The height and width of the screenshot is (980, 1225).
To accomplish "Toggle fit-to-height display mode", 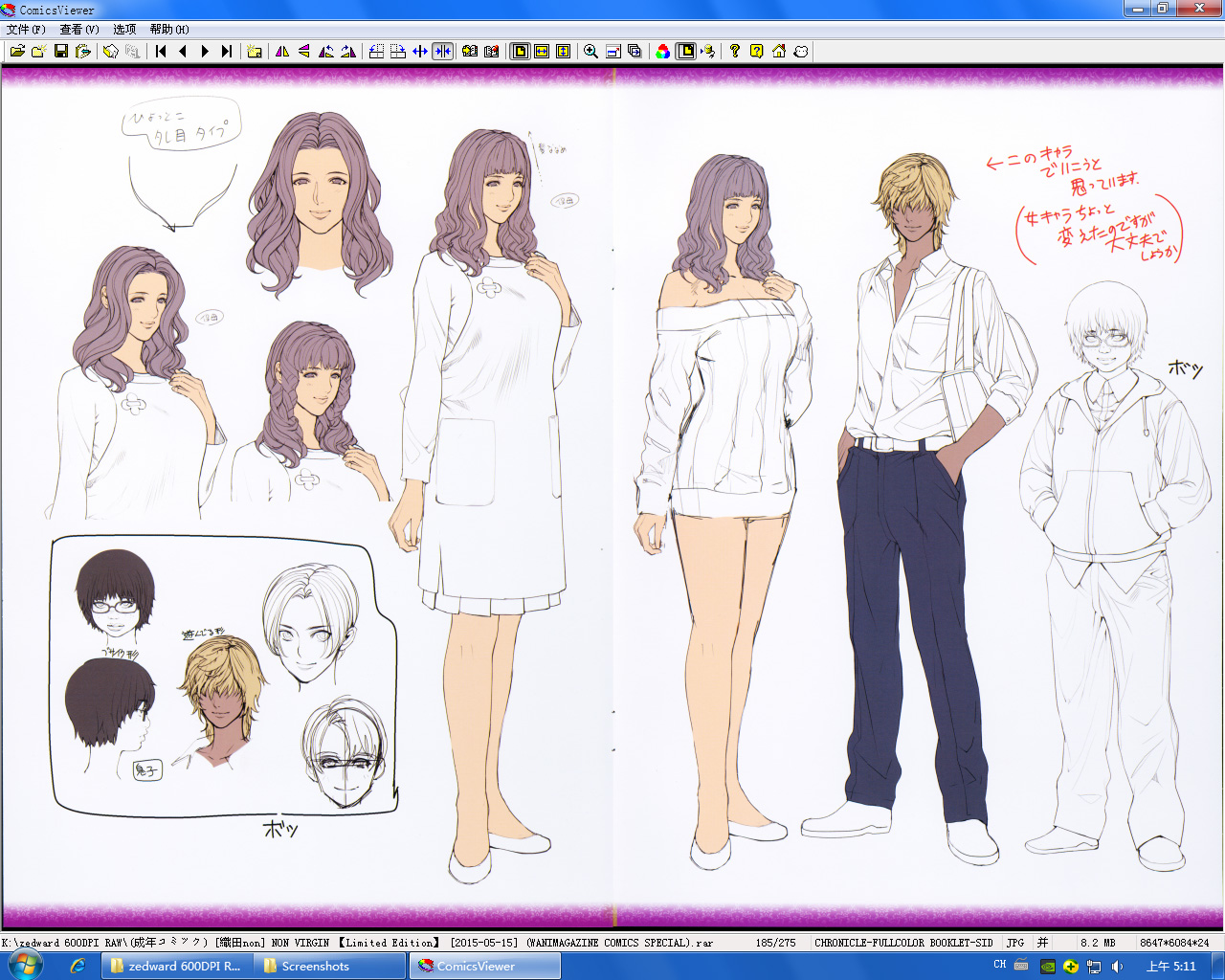I will click(565, 52).
